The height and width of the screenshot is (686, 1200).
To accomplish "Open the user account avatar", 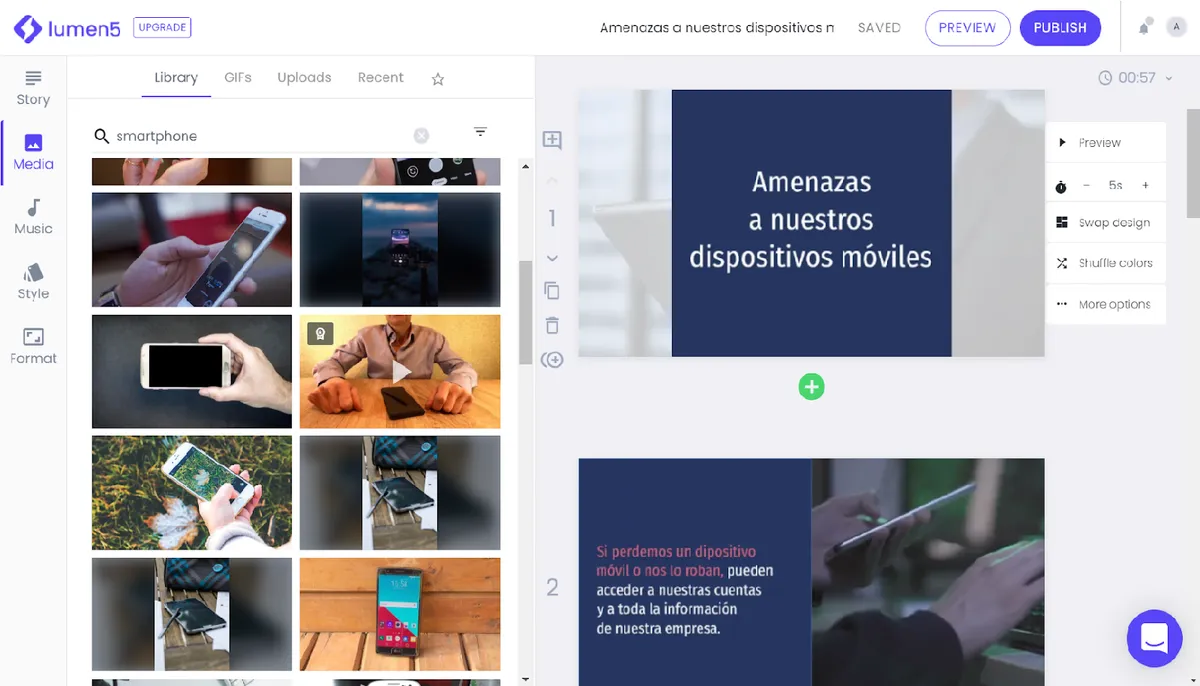I will (x=1176, y=28).
